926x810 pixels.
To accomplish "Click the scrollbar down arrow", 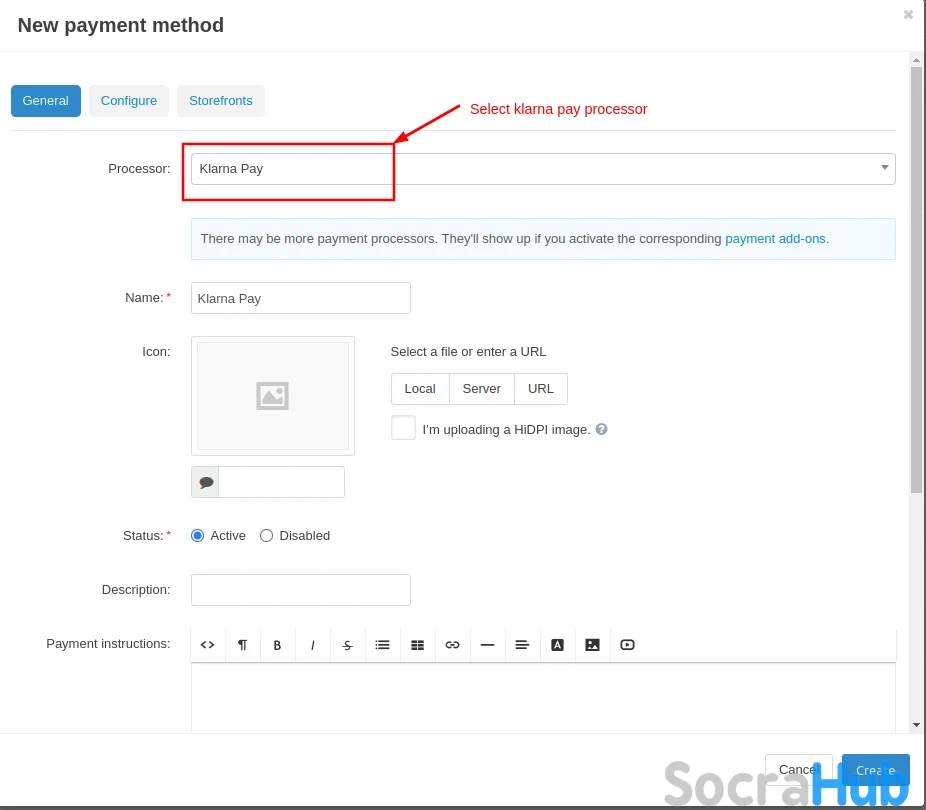I will tap(916, 725).
